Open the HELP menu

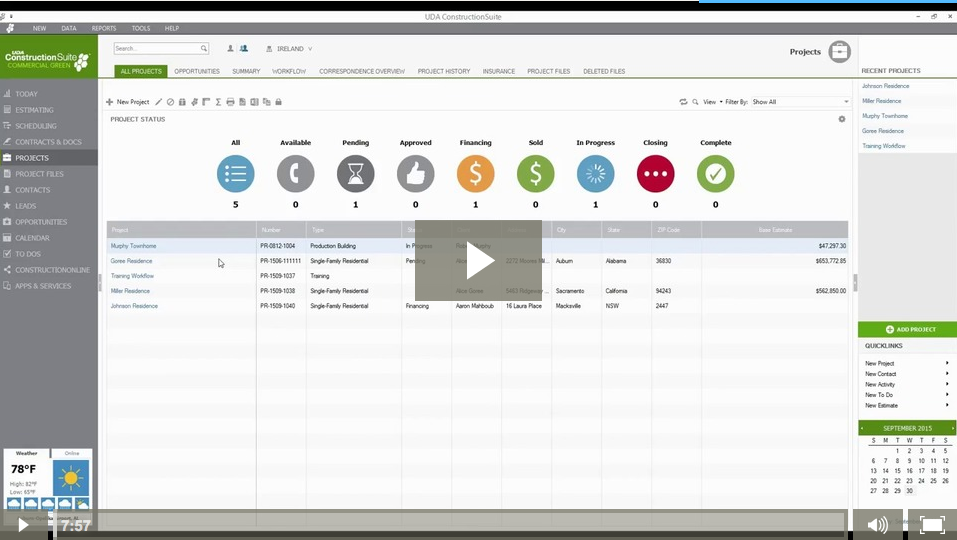click(172, 28)
